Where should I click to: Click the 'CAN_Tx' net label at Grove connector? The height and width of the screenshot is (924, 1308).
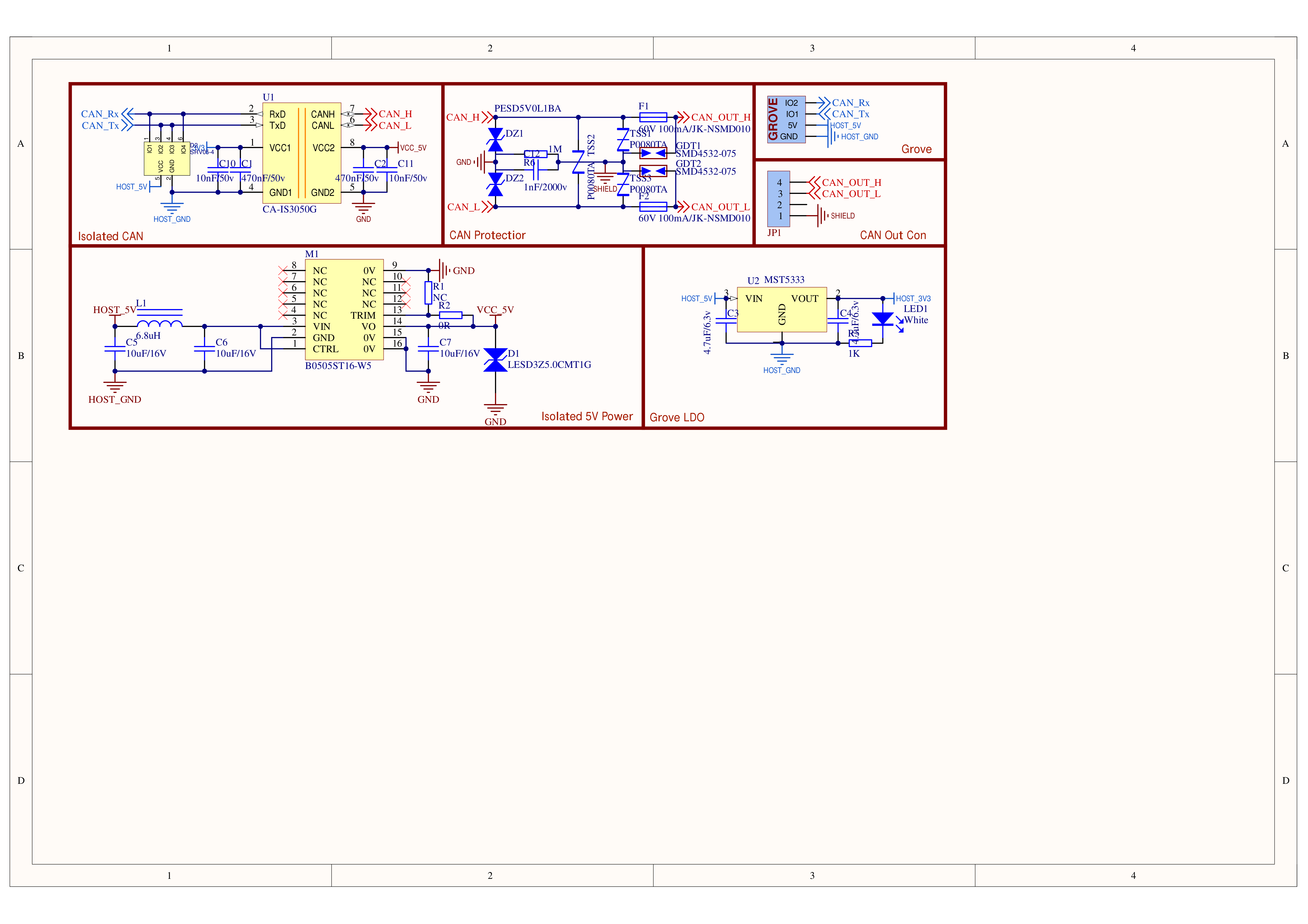click(851, 114)
